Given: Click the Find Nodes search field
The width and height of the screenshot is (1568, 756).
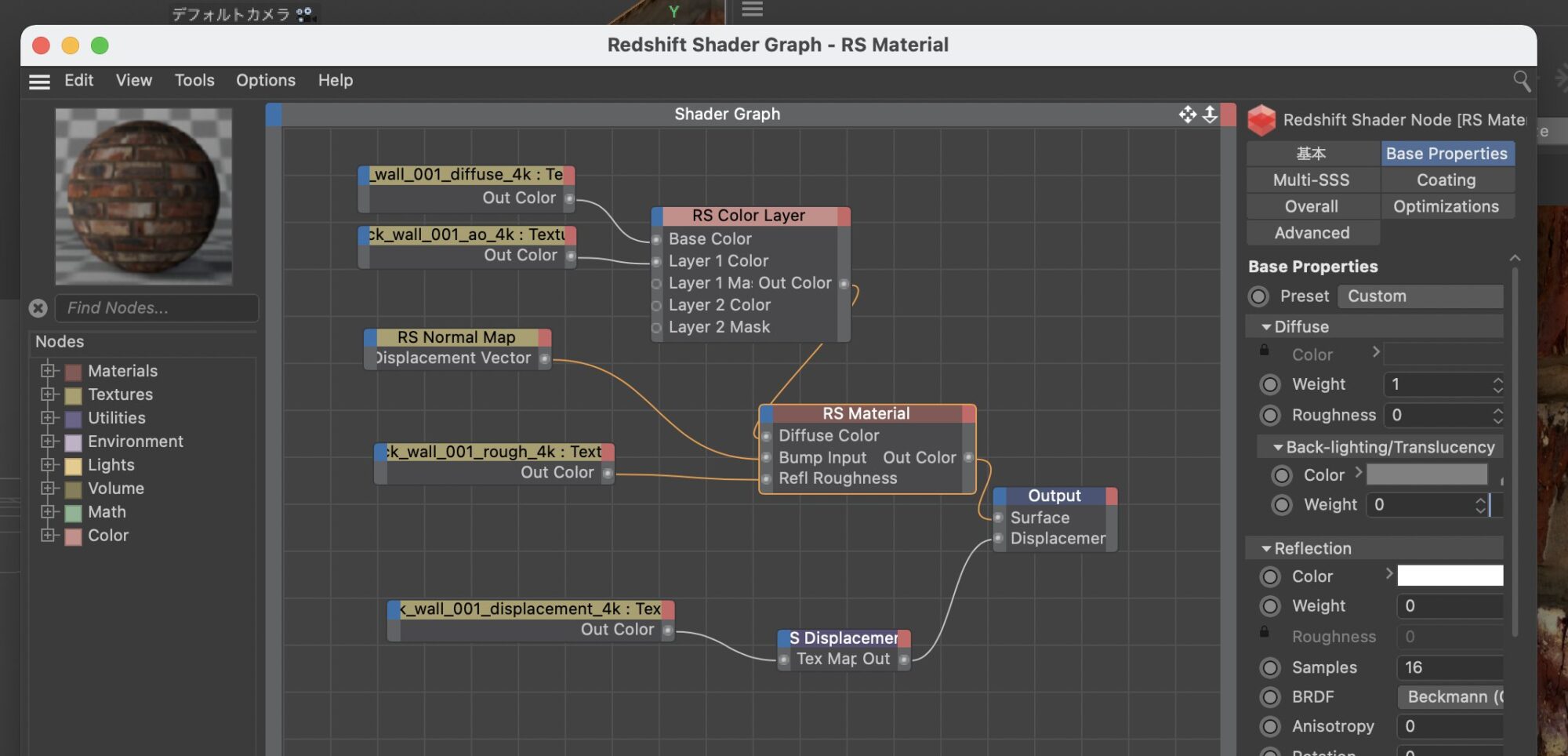Looking at the screenshot, I should pyautogui.click(x=157, y=308).
